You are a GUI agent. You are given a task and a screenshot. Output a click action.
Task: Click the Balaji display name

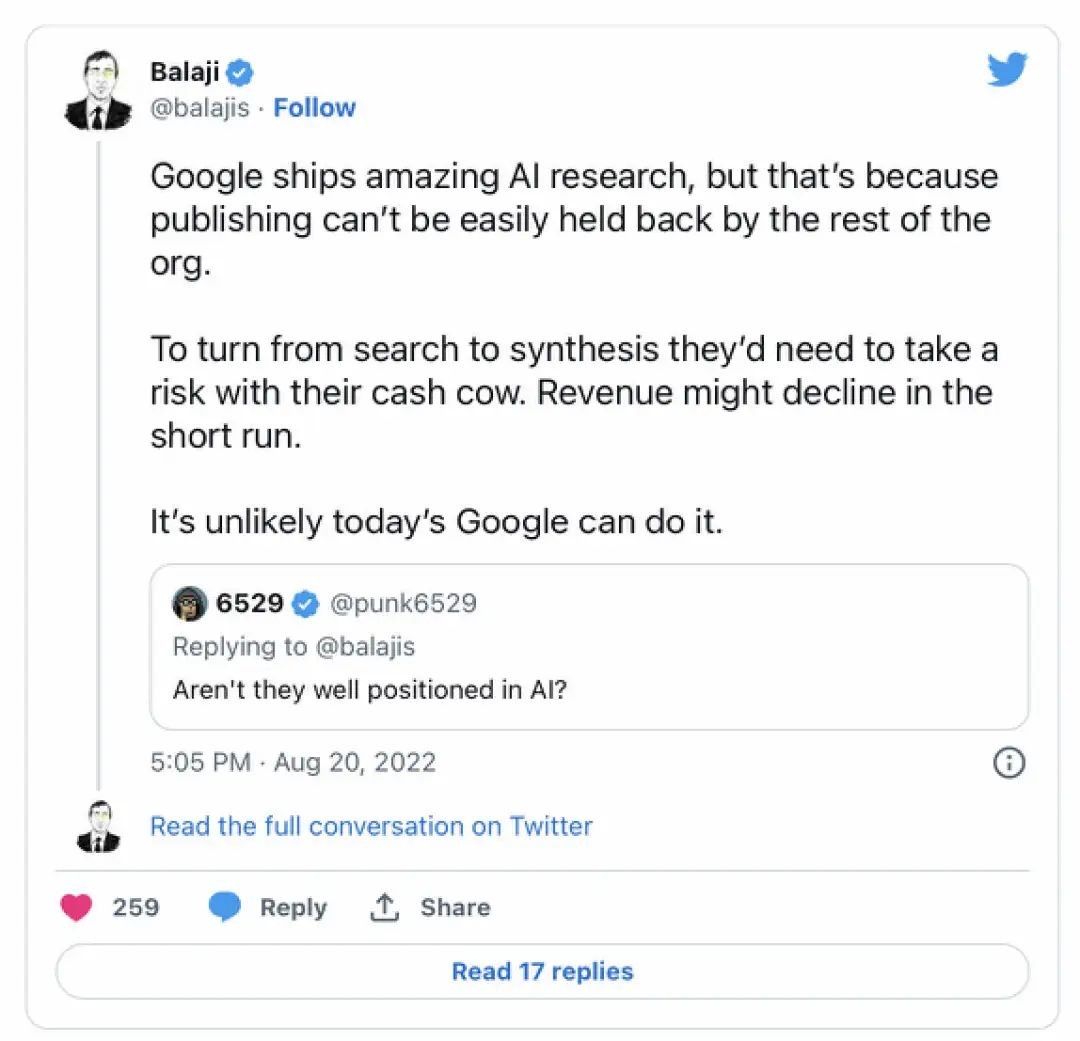click(184, 72)
